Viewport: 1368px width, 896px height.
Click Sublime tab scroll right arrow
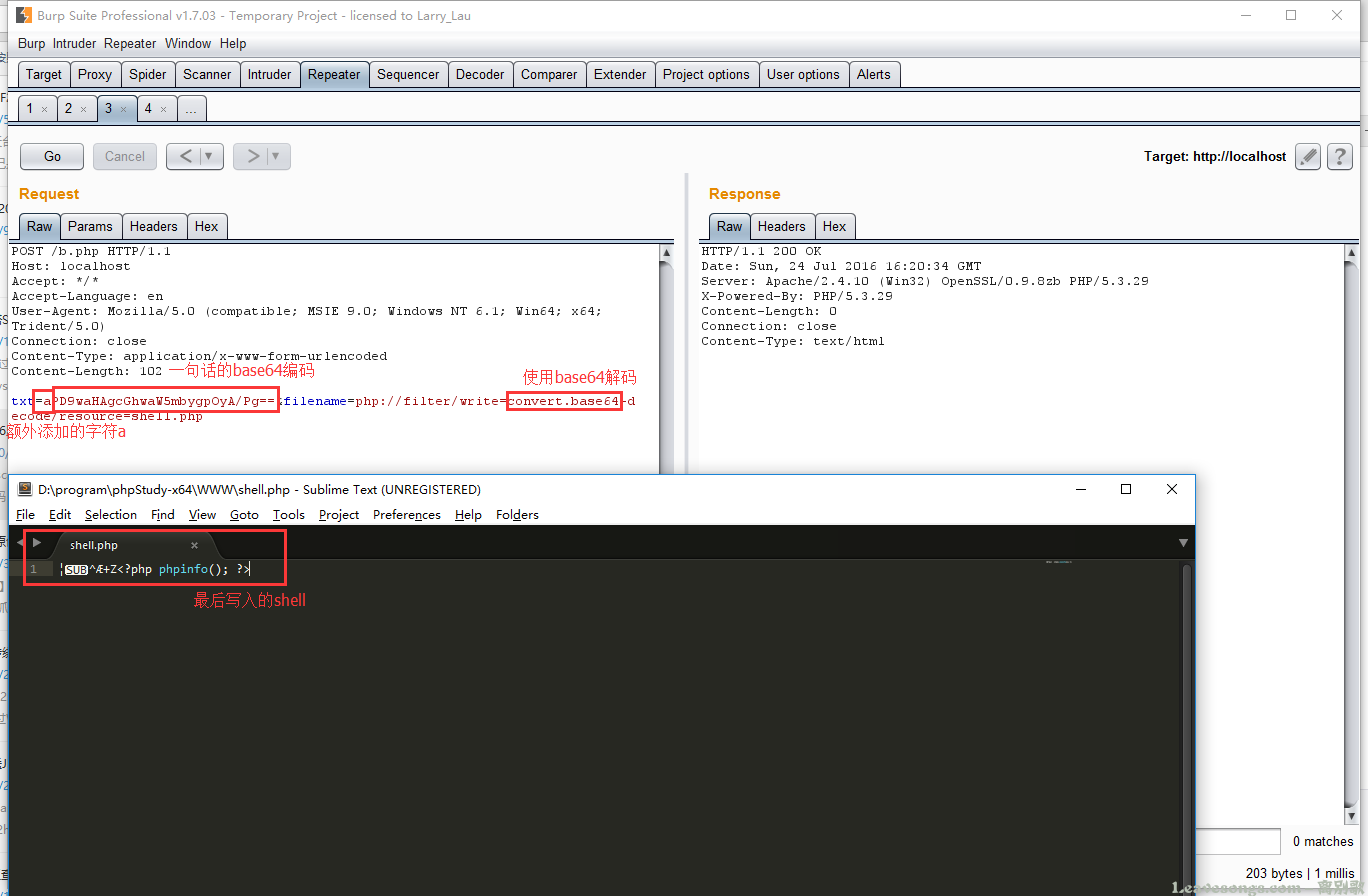37,542
